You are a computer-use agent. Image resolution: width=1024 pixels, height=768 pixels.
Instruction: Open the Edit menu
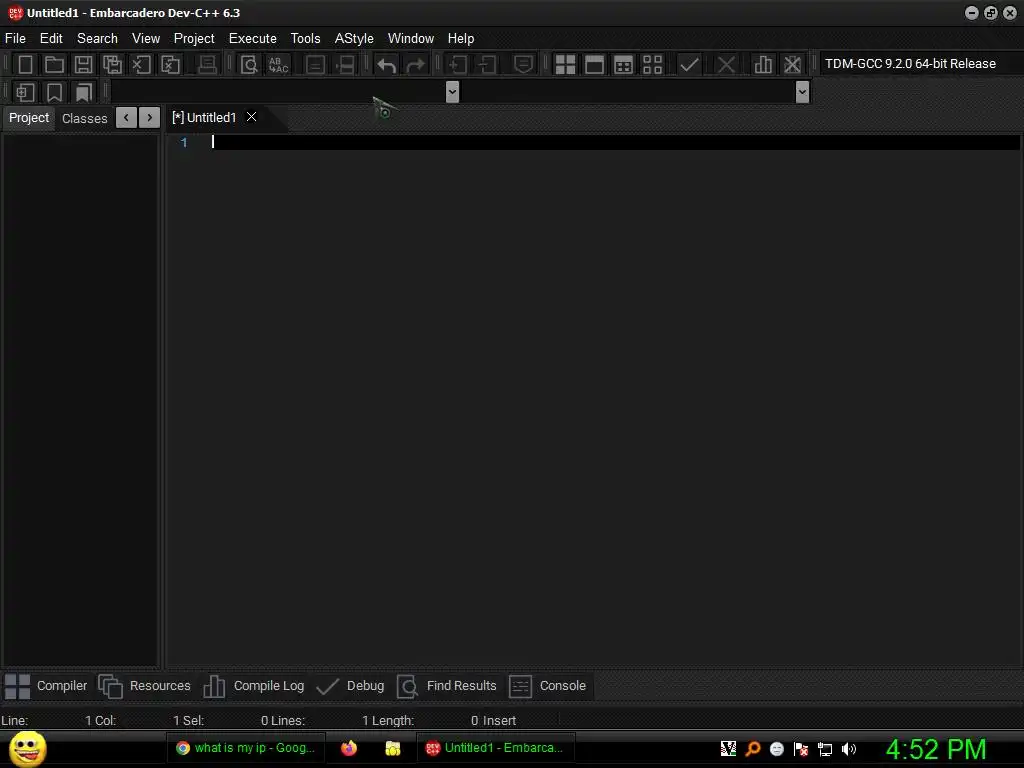[51, 39]
